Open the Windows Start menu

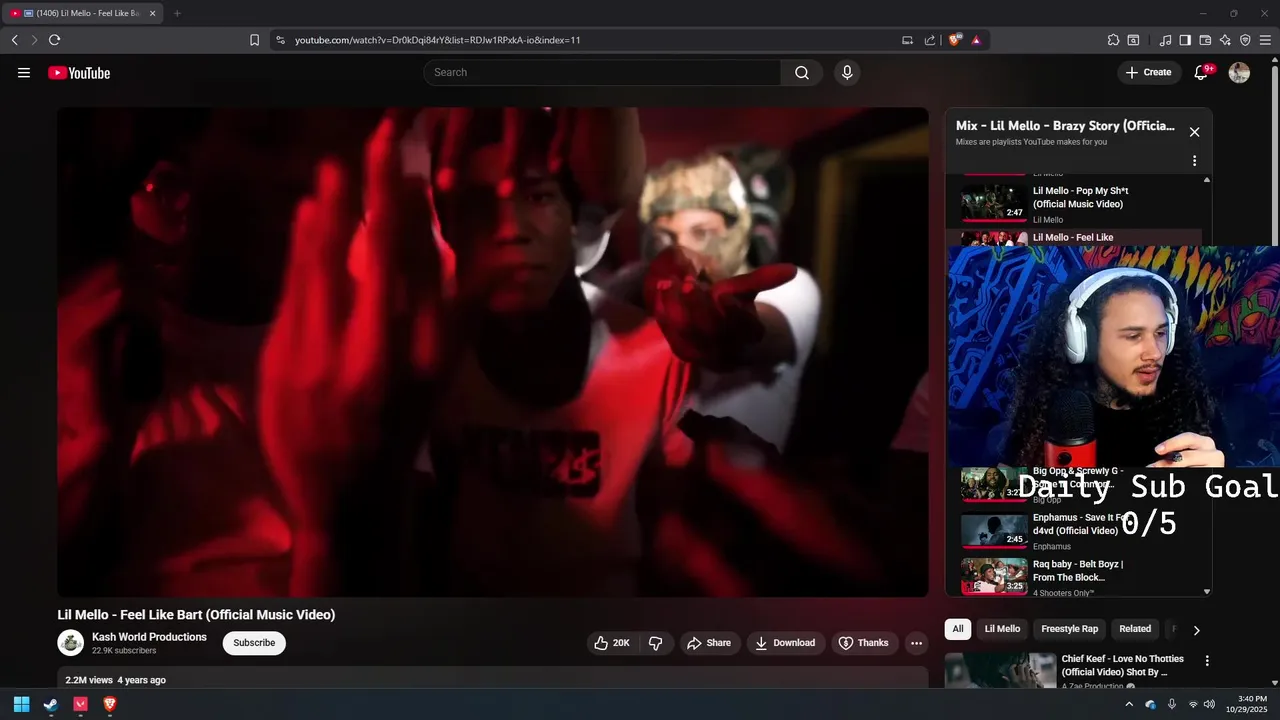click(x=21, y=704)
